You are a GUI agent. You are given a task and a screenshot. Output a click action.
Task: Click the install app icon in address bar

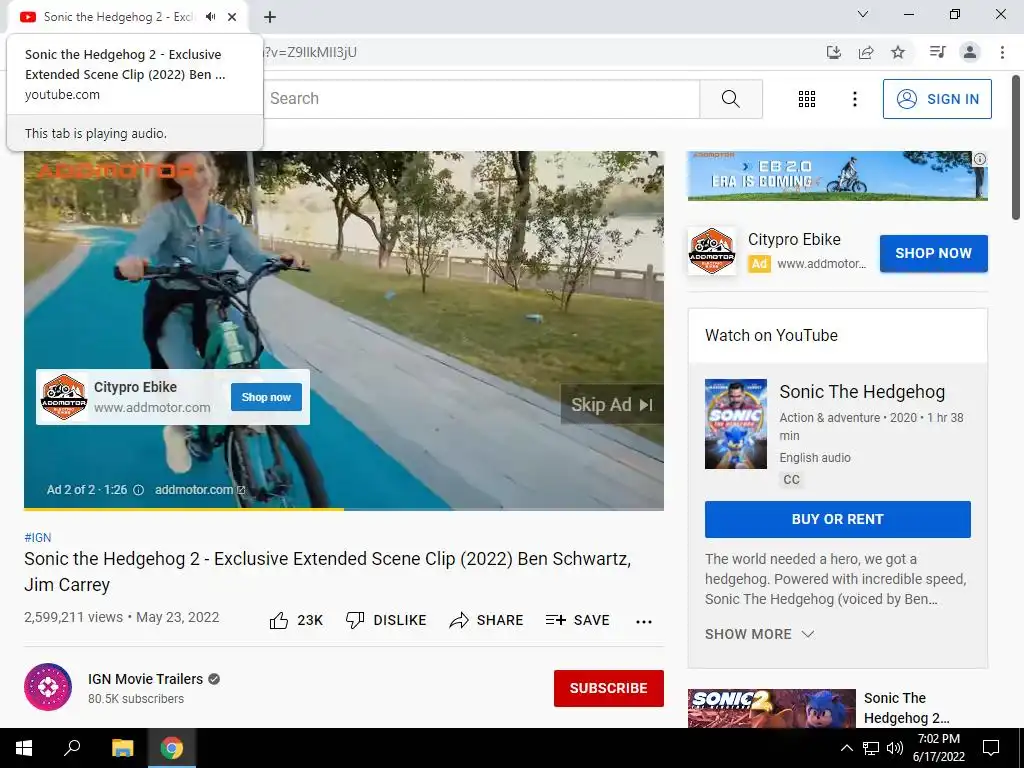[833, 52]
